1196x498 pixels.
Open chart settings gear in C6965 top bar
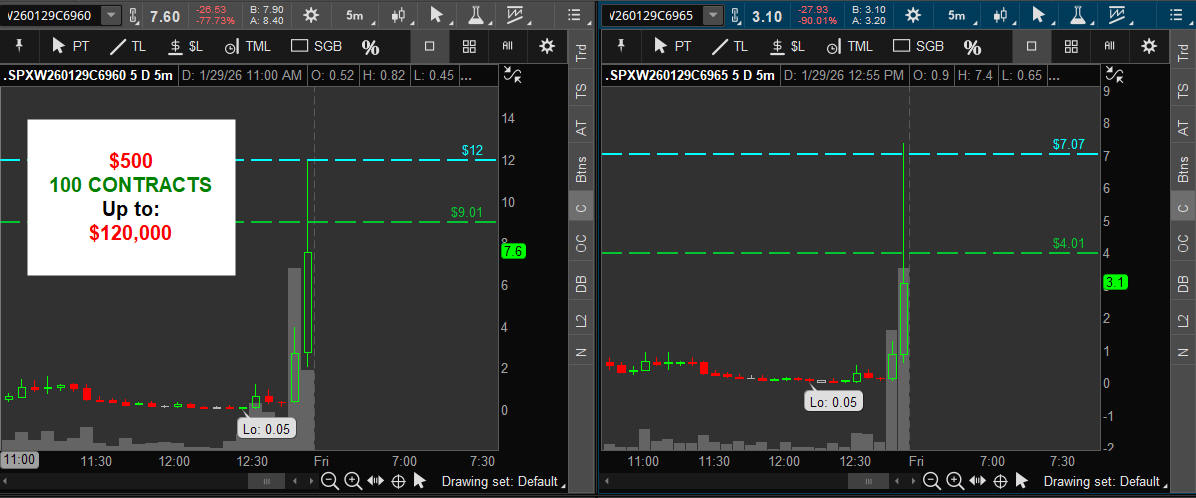pyautogui.click(x=911, y=15)
